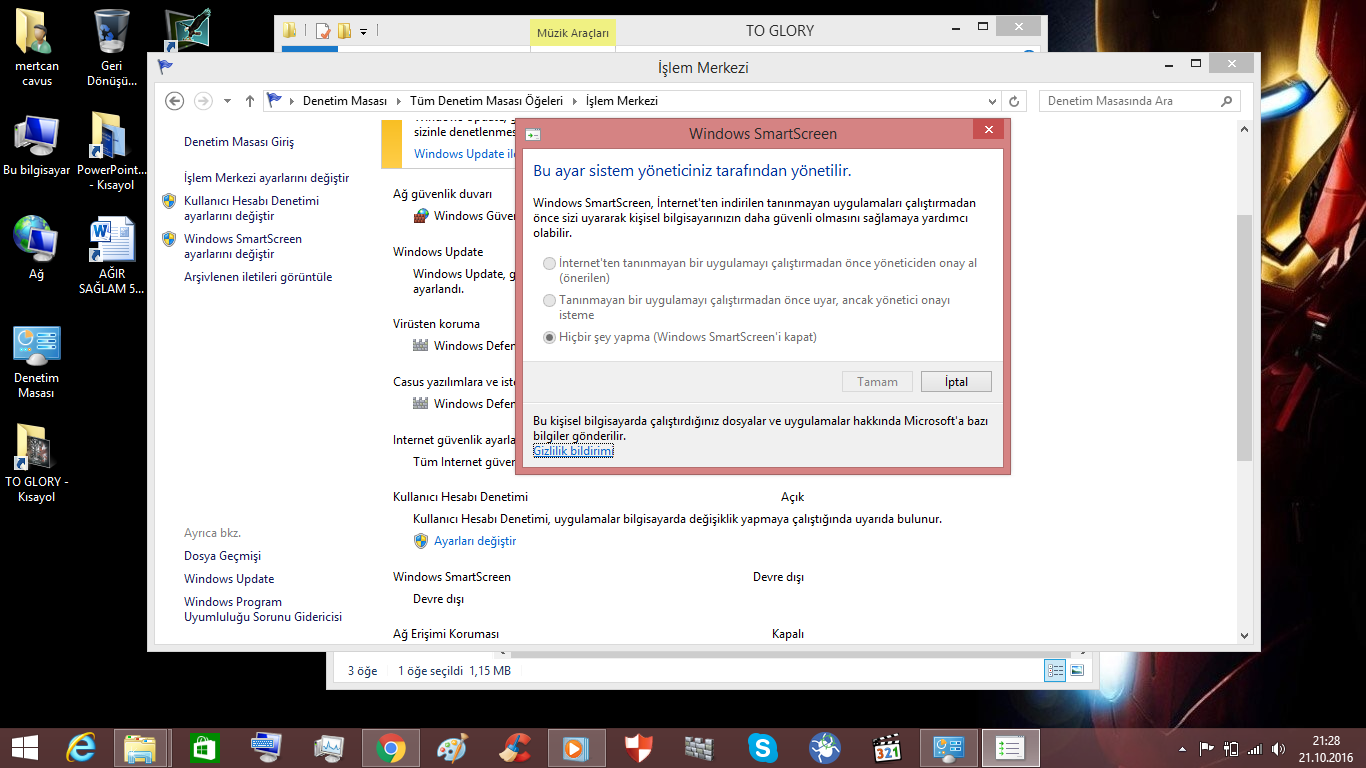Open File Explorer from the taskbar
This screenshot has height=768, width=1366.
click(x=140, y=748)
